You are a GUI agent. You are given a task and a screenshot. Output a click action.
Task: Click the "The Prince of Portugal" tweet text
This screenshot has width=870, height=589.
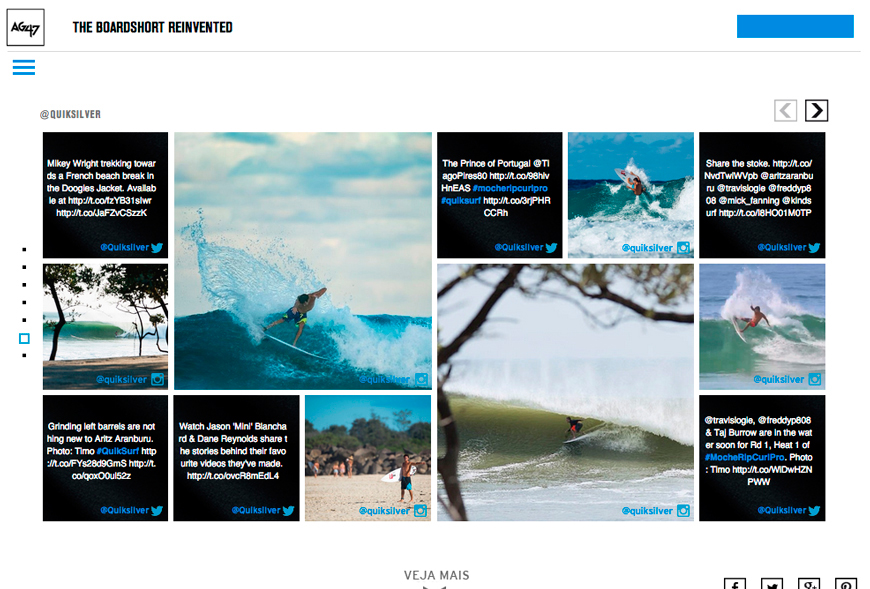495,189
